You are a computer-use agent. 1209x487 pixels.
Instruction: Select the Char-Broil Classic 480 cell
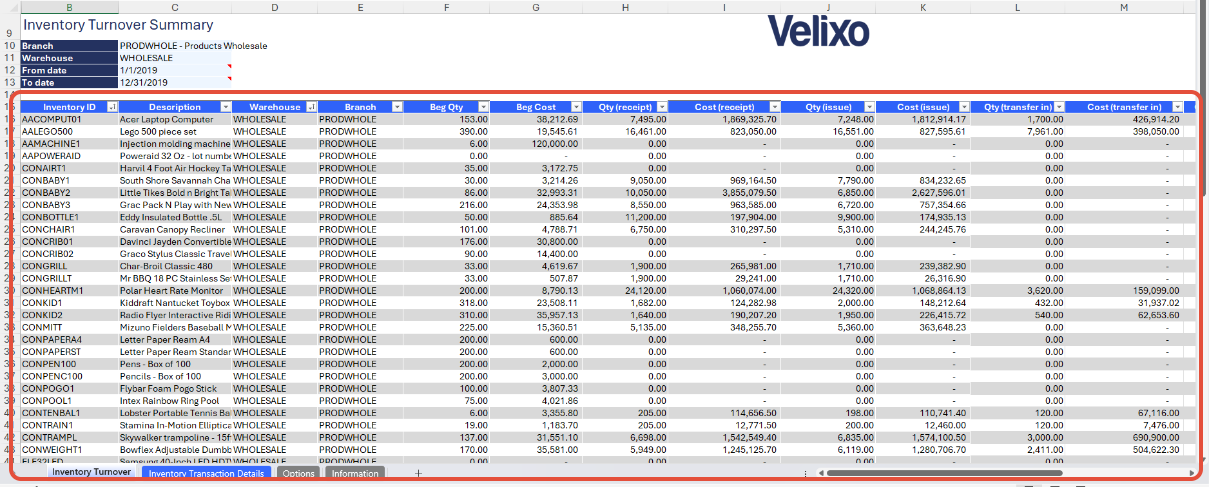click(x=175, y=266)
